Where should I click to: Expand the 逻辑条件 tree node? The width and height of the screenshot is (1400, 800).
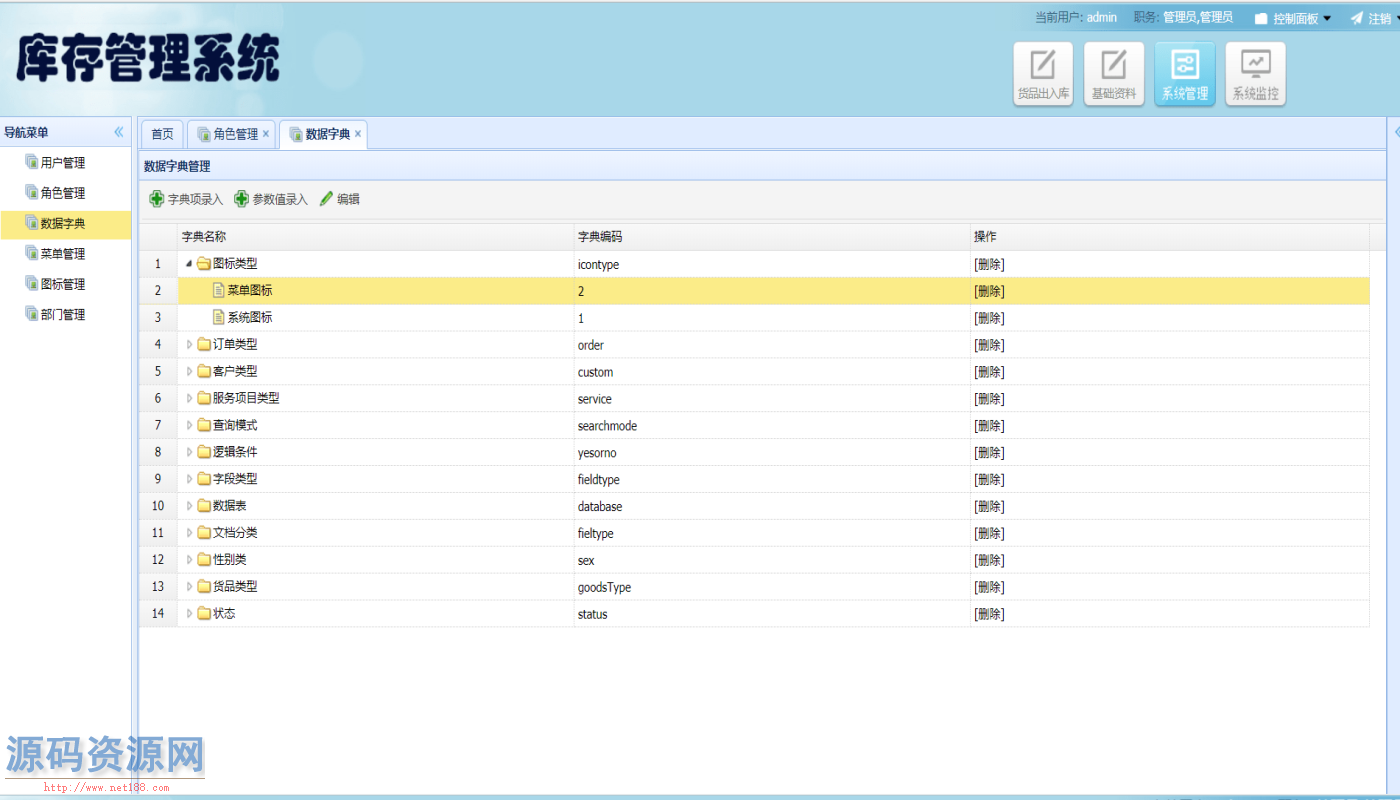(x=189, y=452)
